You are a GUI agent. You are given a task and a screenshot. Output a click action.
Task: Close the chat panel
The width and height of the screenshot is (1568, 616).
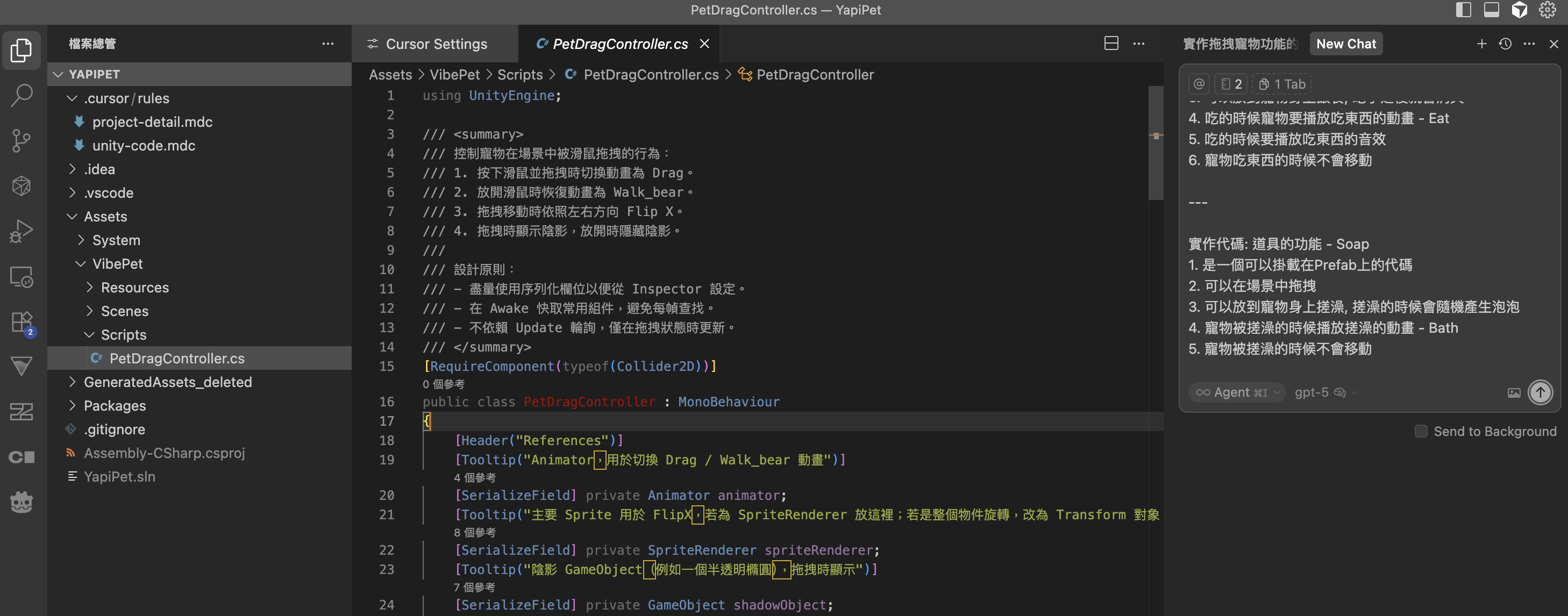(1553, 44)
